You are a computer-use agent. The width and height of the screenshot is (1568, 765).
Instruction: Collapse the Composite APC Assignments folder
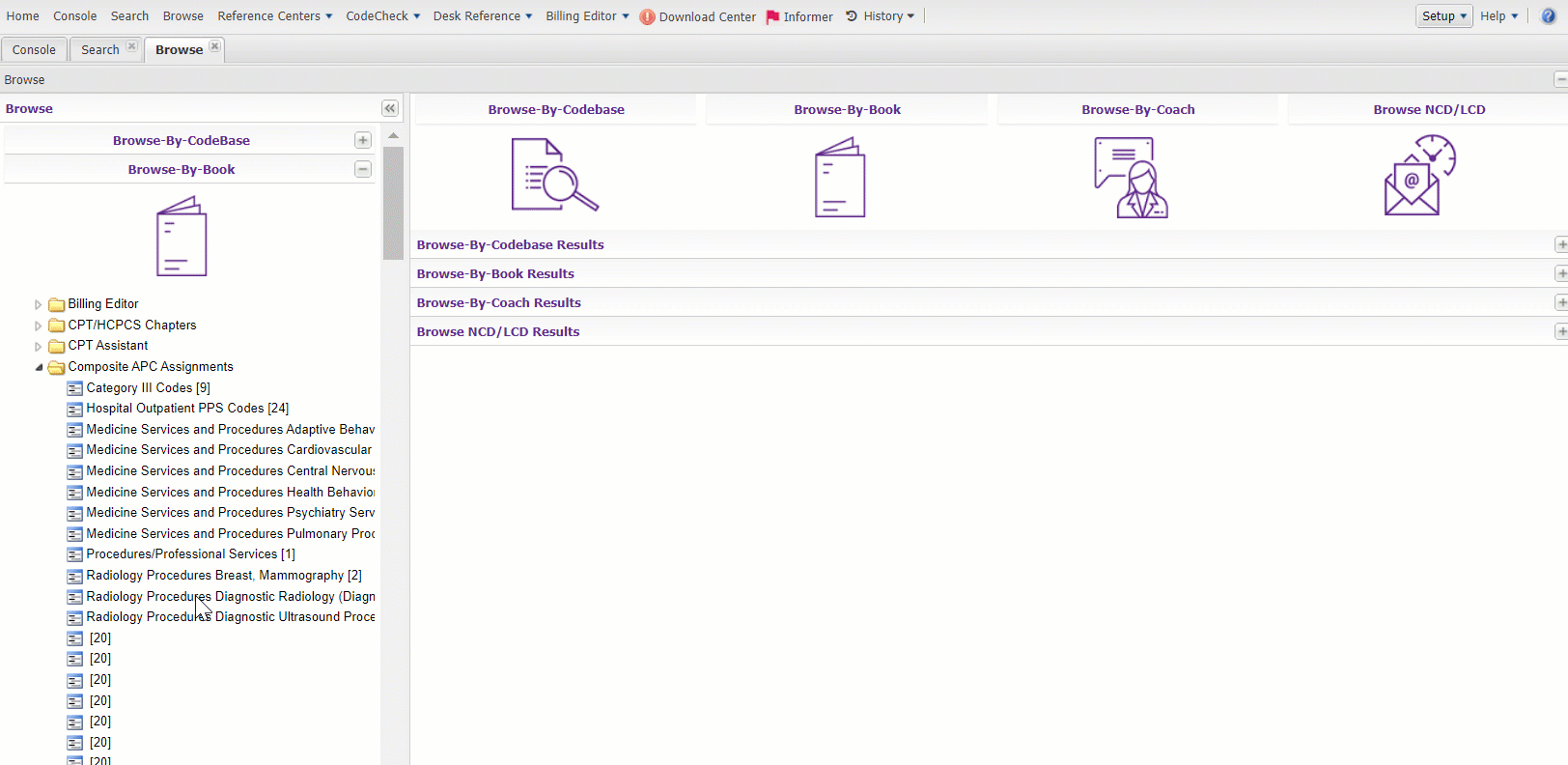(x=39, y=367)
